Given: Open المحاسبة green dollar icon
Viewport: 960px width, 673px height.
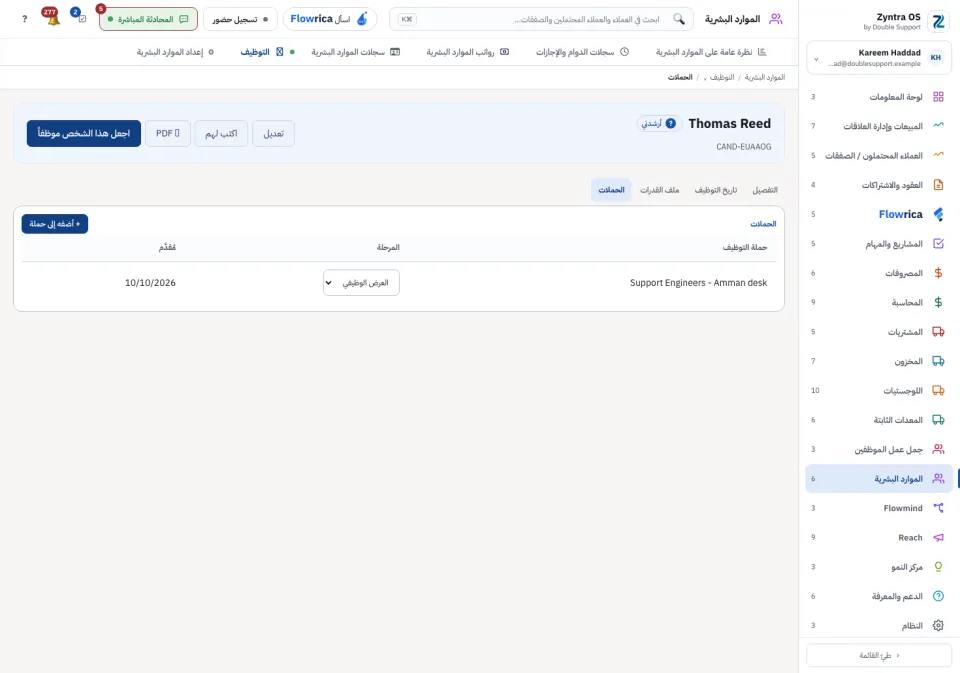Looking at the screenshot, I should pyautogui.click(x=938, y=302).
